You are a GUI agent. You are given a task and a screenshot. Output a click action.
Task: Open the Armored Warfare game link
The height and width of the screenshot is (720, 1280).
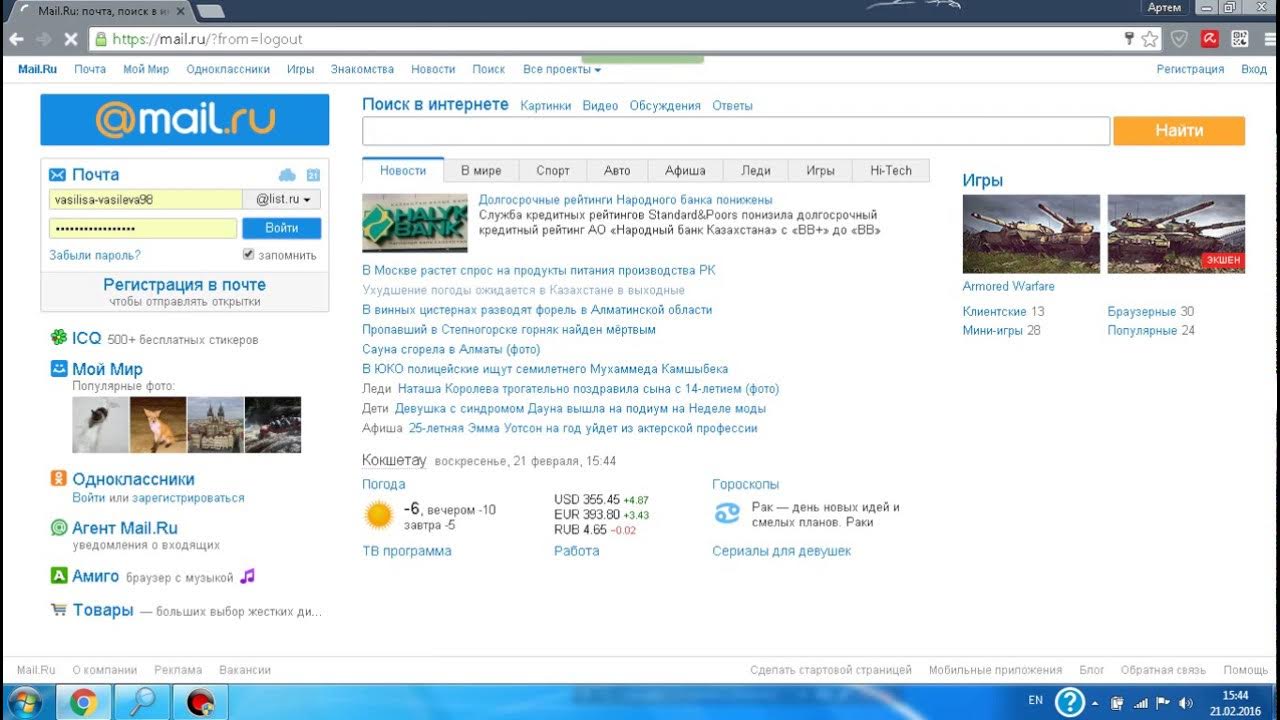click(x=1008, y=286)
